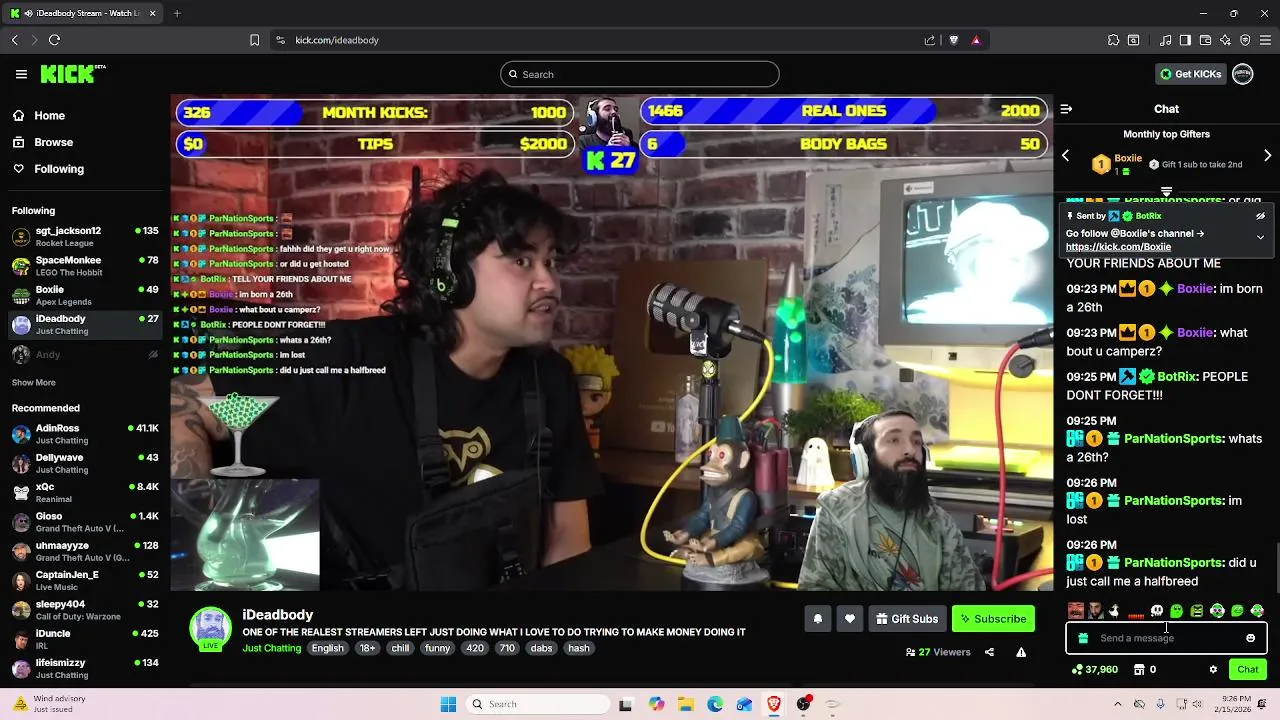Open the browser main menu
Screen dimensions: 1280x720
tap(1265, 40)
